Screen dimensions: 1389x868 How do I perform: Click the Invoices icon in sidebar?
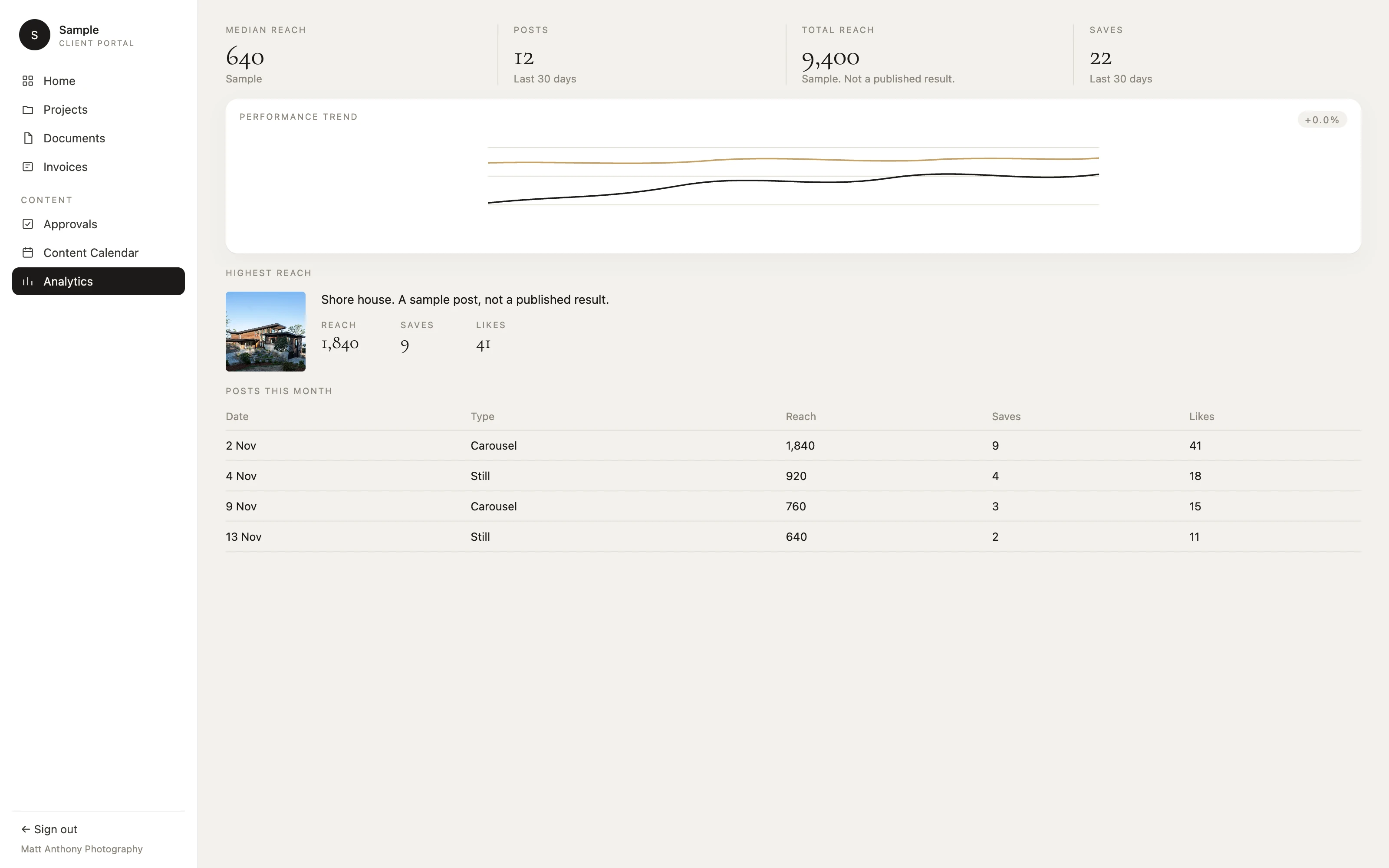pos(27,167)
